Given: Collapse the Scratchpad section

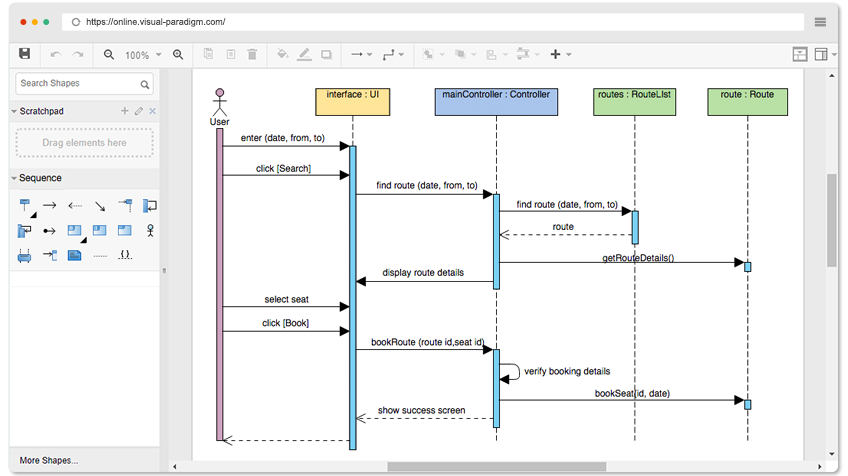Looking at the screenshot, I should 14,111.
